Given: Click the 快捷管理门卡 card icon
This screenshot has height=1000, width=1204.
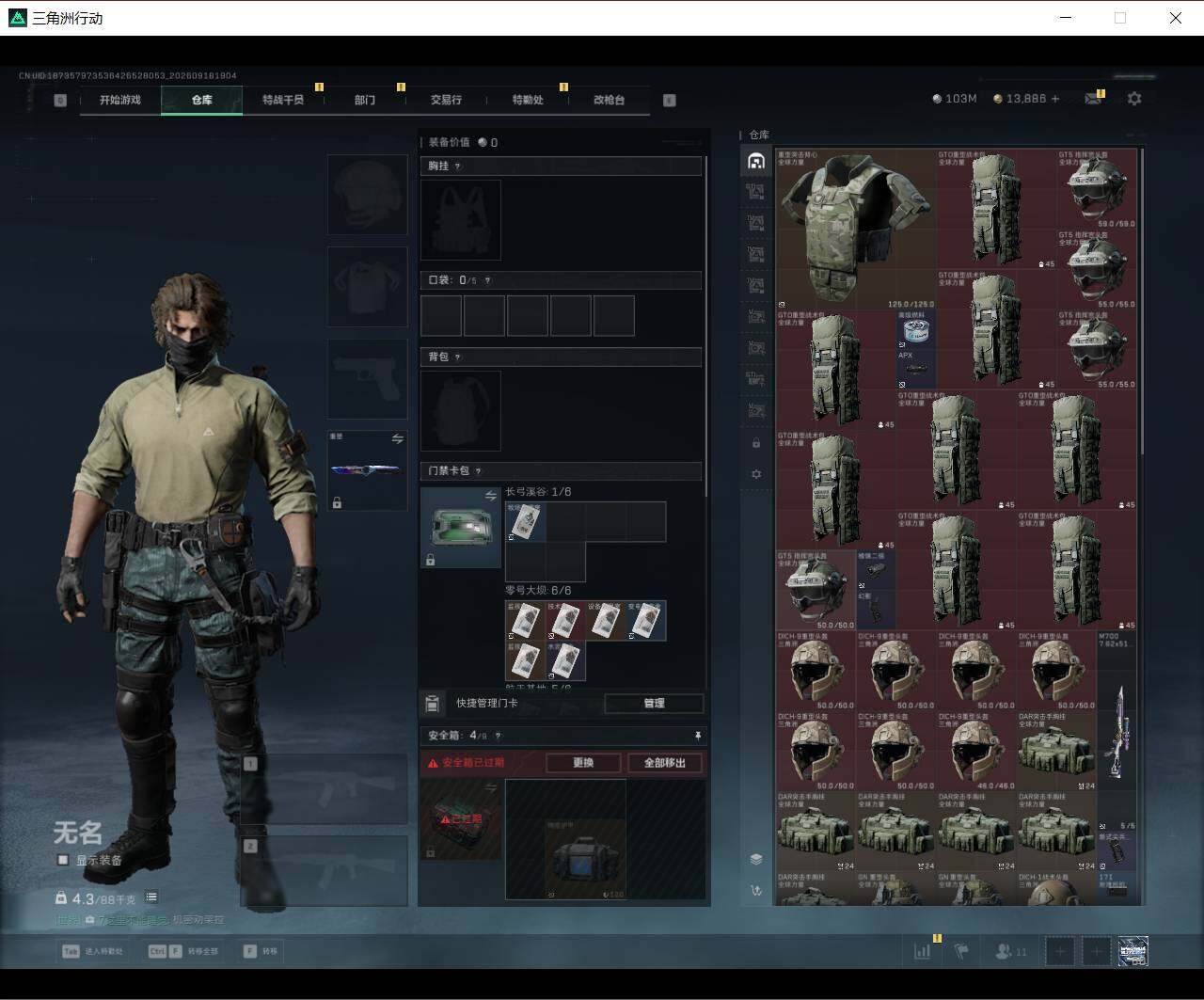Looking at the screenshot, I should click(x=433, y=703).
